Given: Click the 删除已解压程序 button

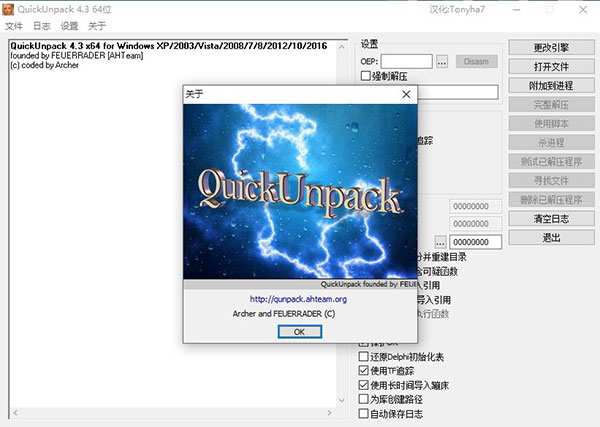Looking at the screenshot, I should coord(551,200).
